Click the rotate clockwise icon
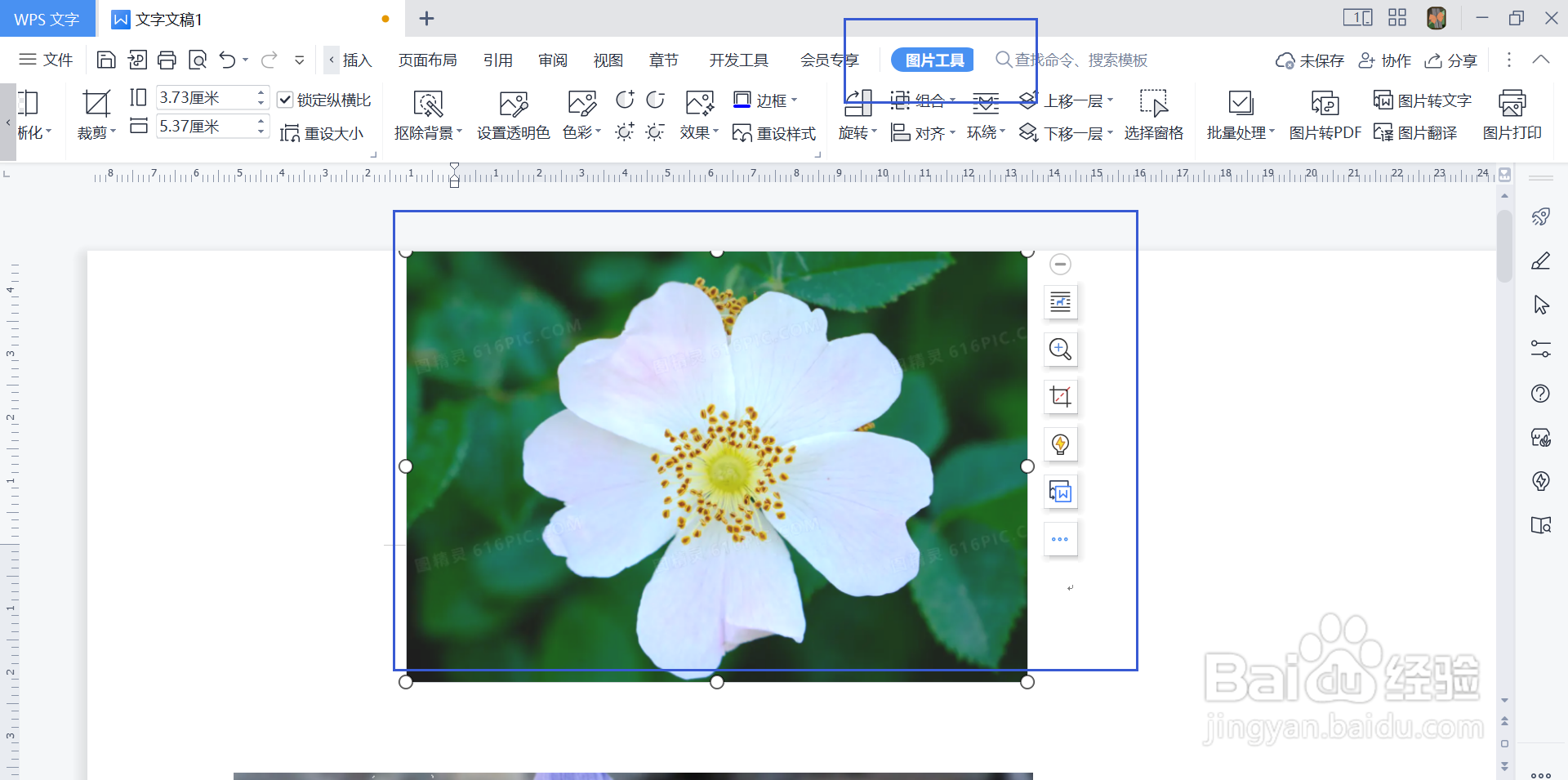Viewport: 1568px width, 780px height. (x=655, y=100)
